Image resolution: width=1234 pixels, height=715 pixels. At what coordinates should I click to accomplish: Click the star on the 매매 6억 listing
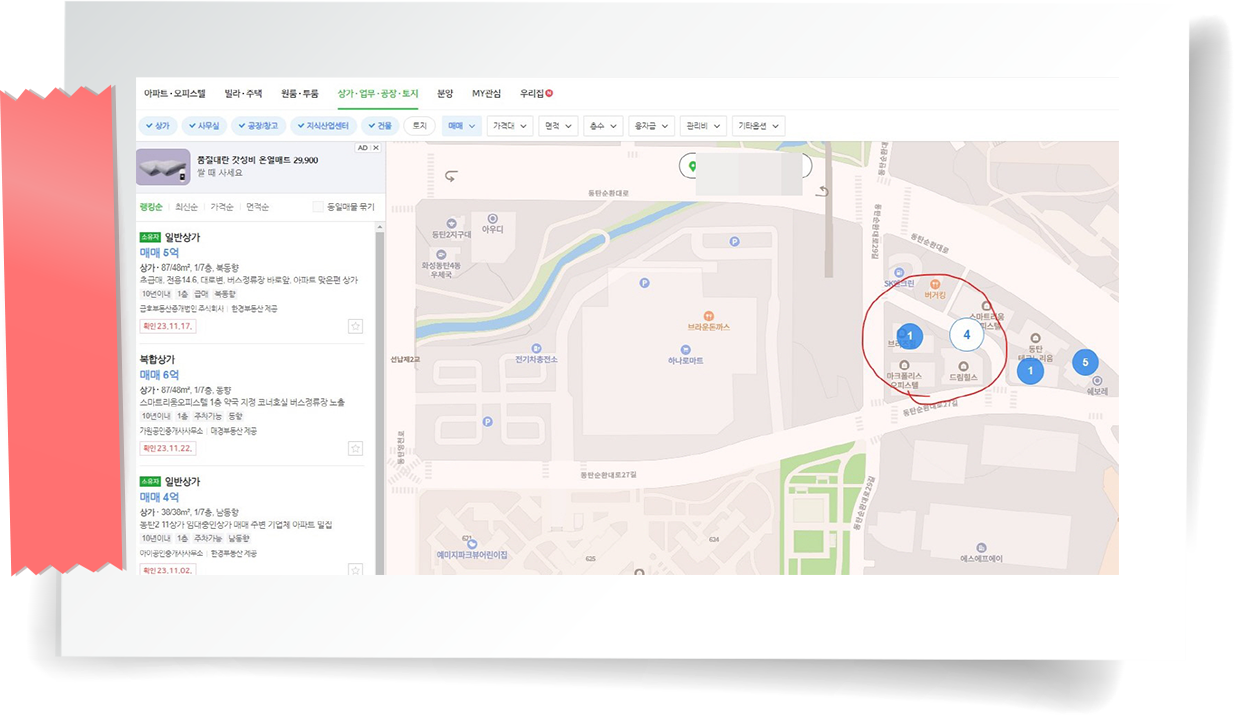[355, 448]
